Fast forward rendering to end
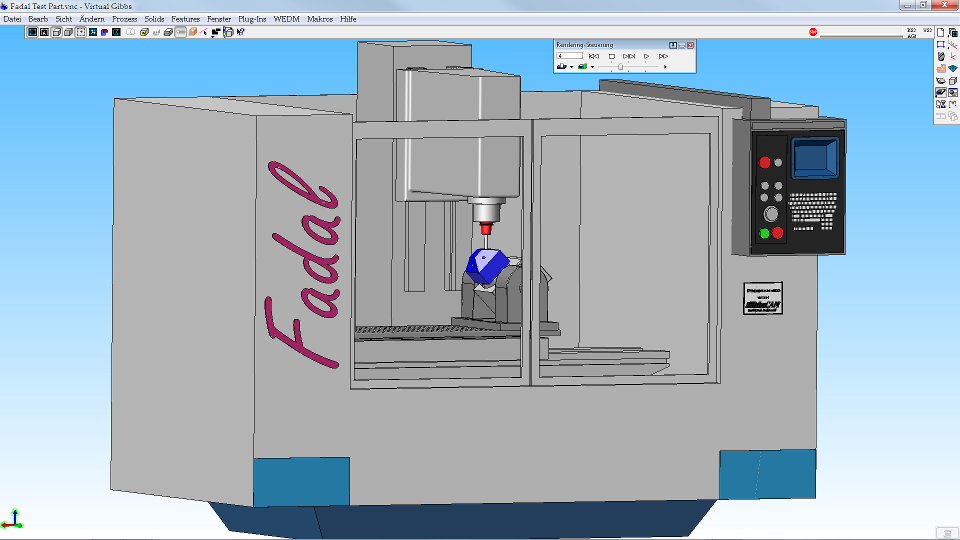960x540 pixels. point(664,56)
